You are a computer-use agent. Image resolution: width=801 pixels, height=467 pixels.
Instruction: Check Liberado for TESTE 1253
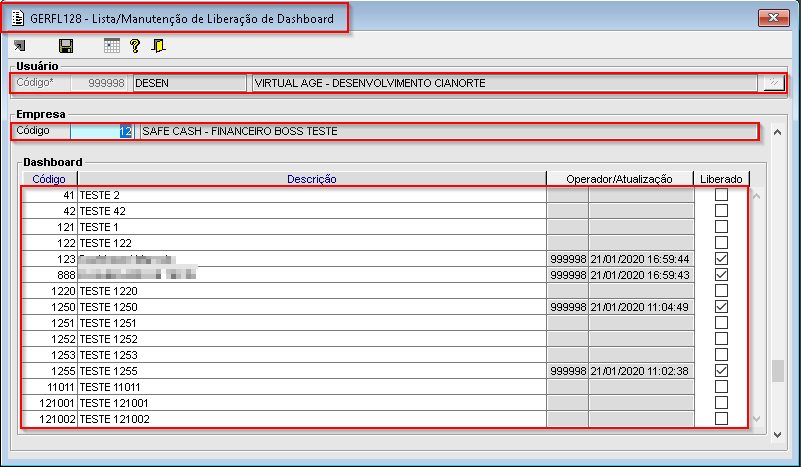point(721,355)
